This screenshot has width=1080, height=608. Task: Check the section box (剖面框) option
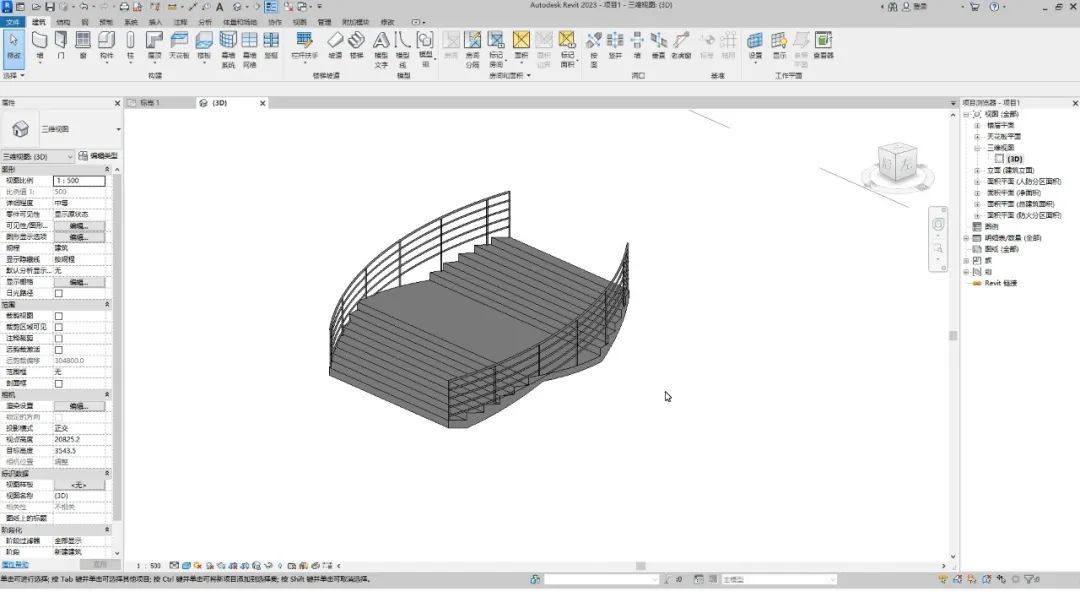pyautogui.click(x=59, y=384)
